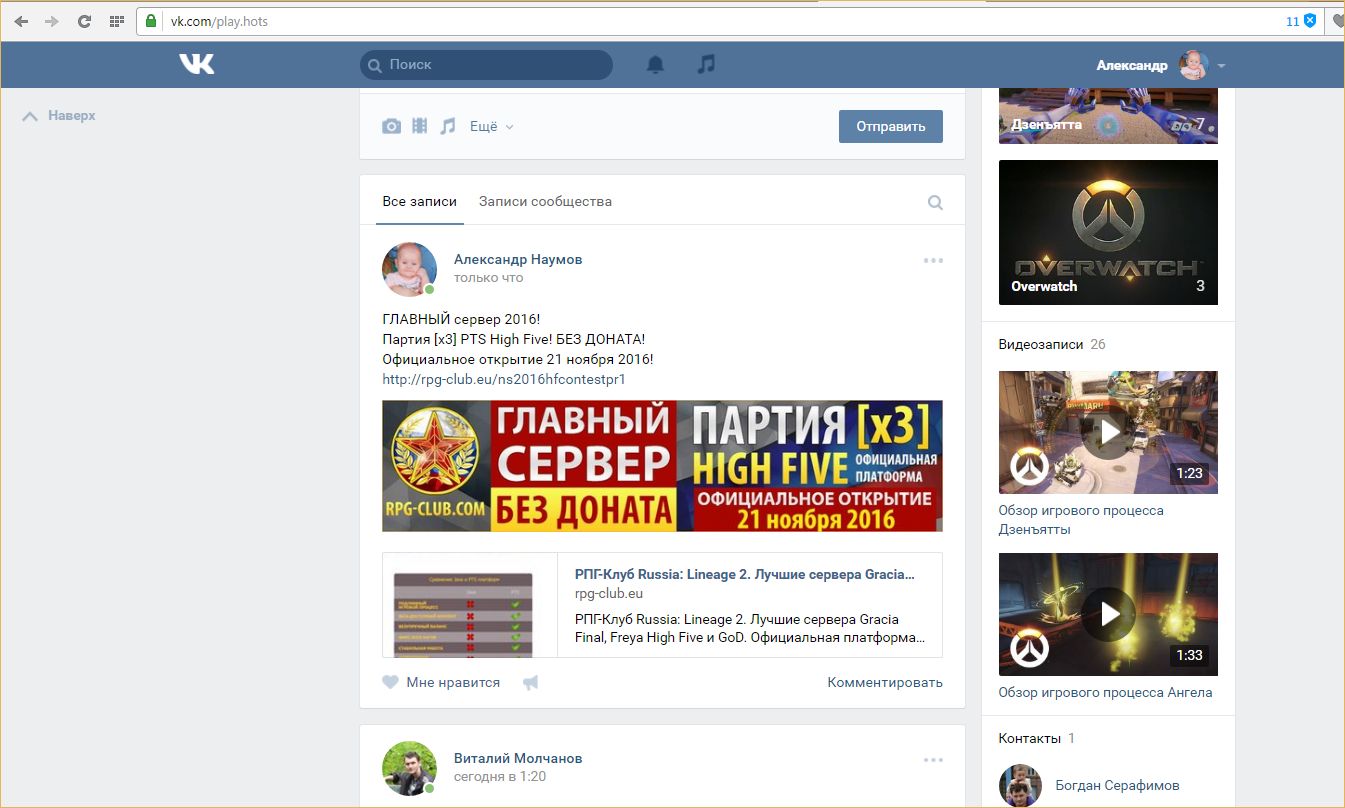This screenshot has width=1345, height=808.
Task: Attach audio with the note icon
Action: [448, 126]
